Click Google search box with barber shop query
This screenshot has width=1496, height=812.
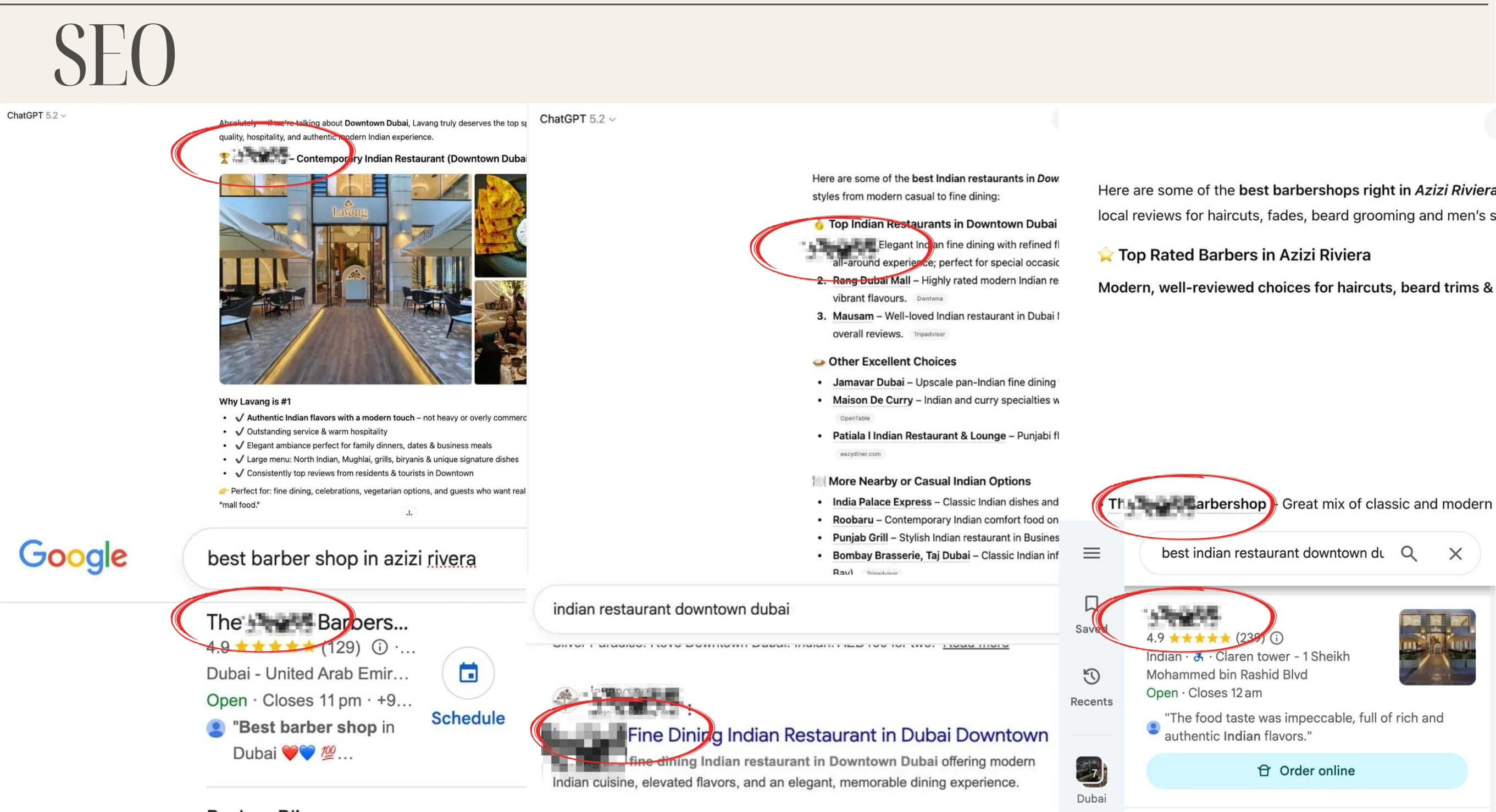(x=356, y=558)
